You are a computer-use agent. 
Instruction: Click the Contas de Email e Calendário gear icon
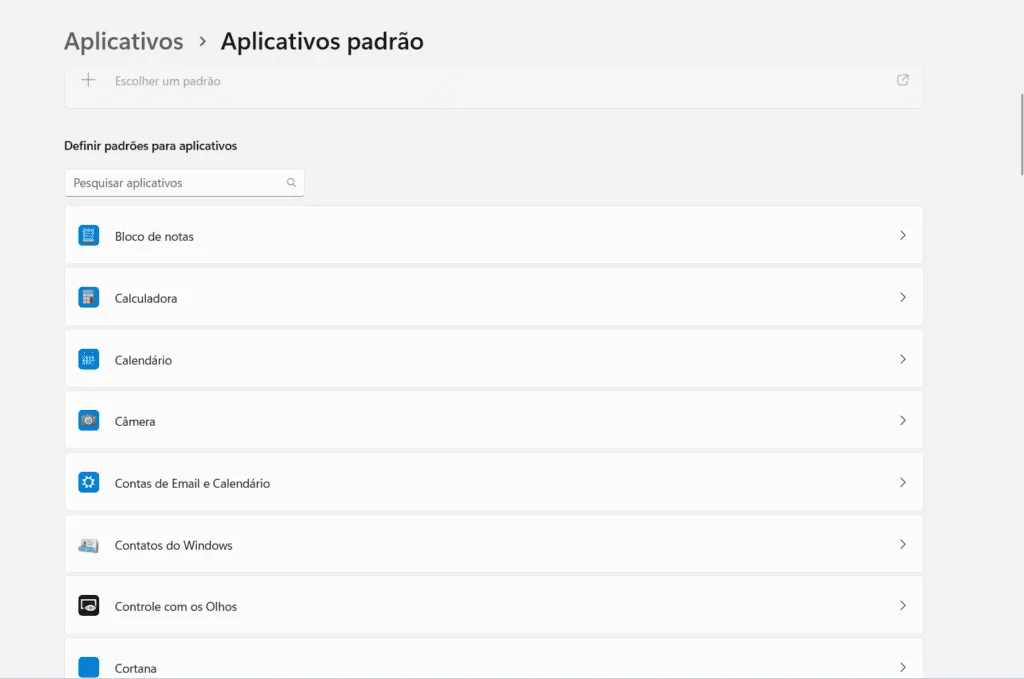tap(89, 483)
